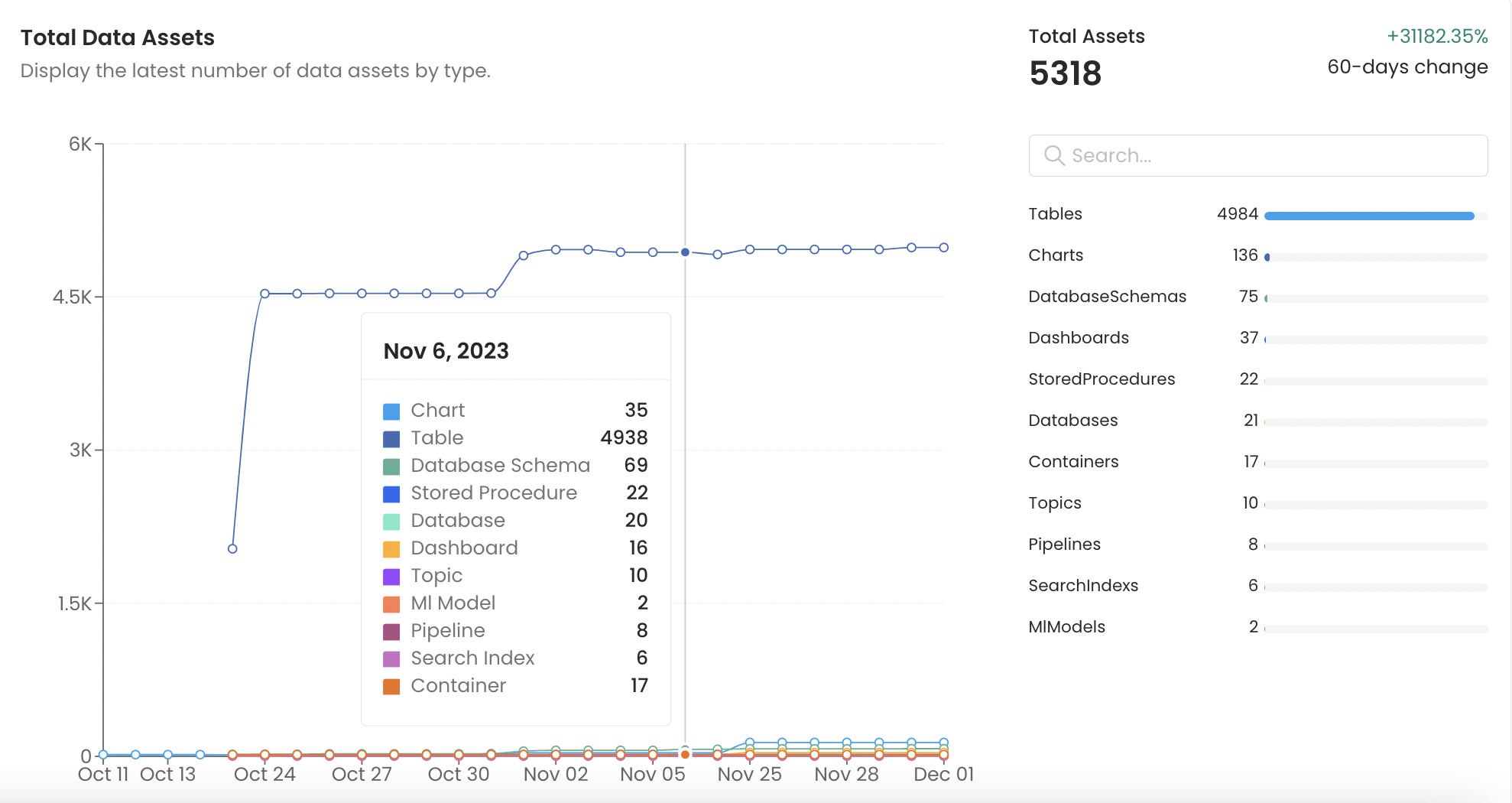Open the DatabaseSchemas row
1512x803 pixels.
1107,297
